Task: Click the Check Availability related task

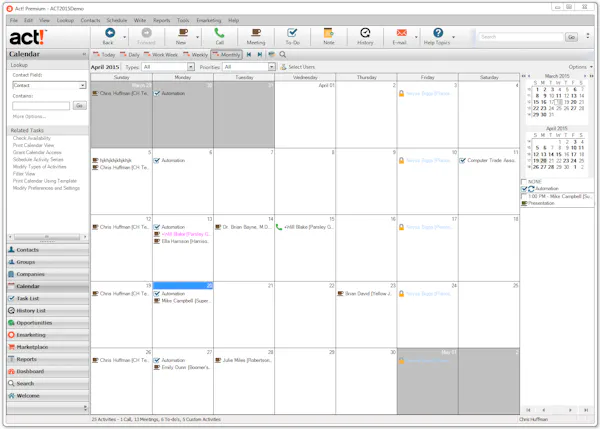Action: (x=31, y=138)
